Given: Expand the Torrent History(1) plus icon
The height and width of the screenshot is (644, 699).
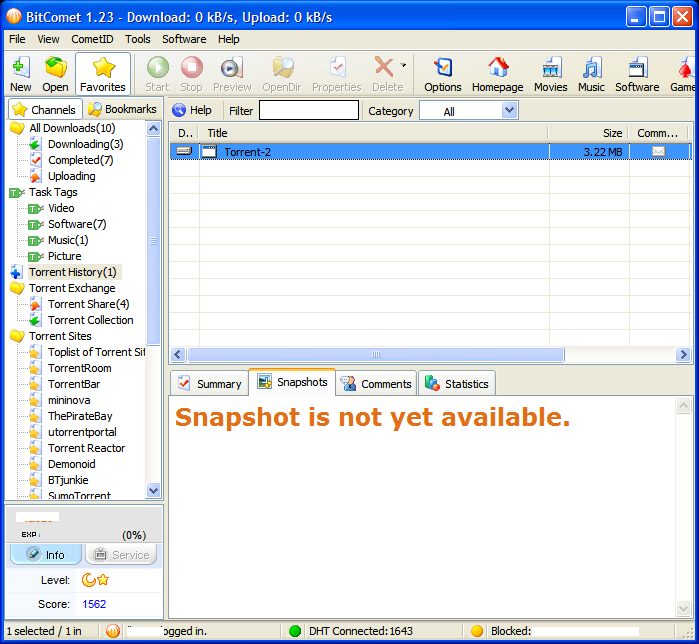Looking at the screenshot, I should pyautogui.click(x=16, y=272).
